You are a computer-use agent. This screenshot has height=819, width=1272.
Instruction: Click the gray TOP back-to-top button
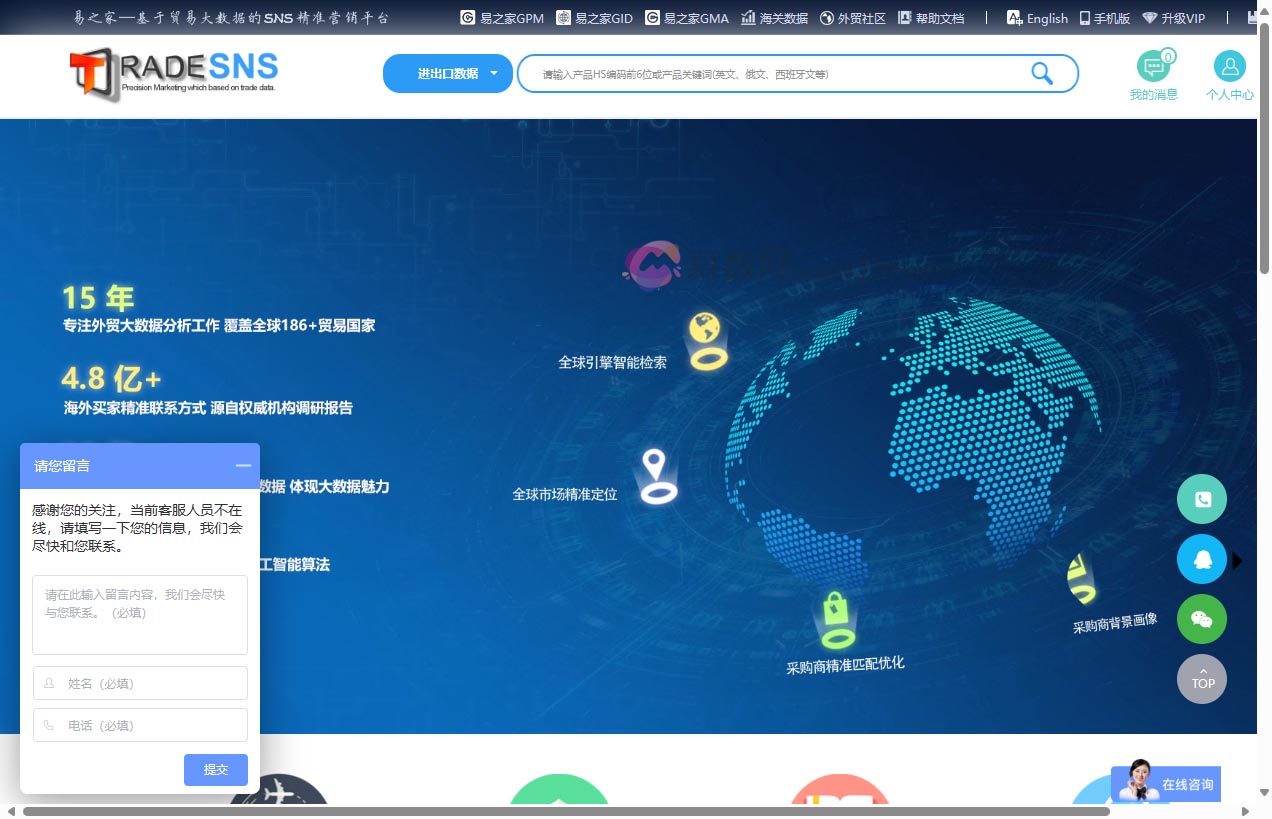pyautogui.click(x=1201, y=680)
